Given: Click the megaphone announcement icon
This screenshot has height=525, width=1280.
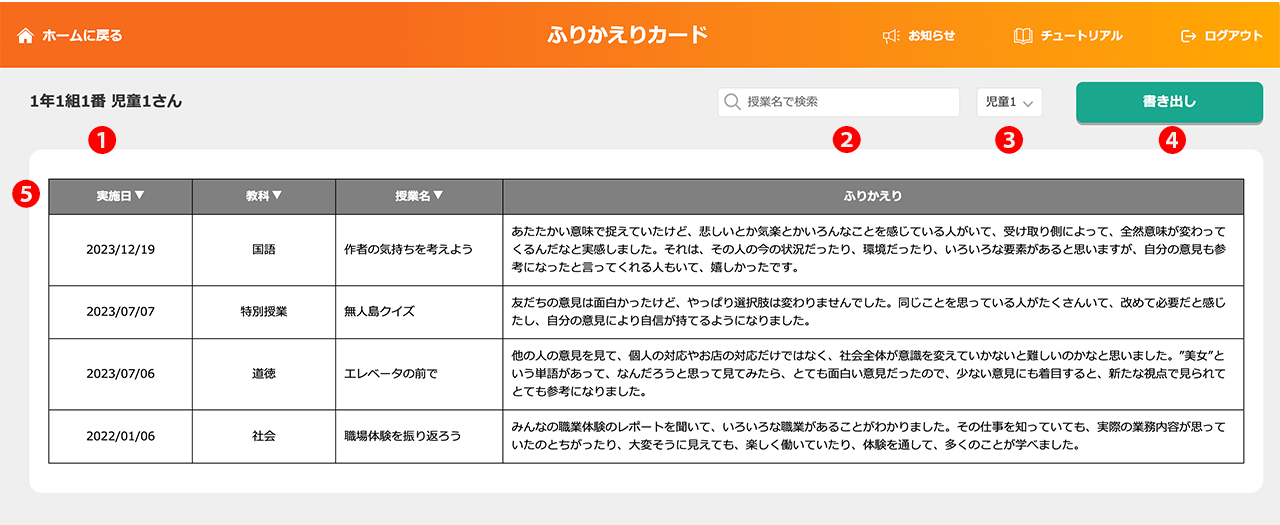Looking at the screenshot, I should pyautogui.click(x=891, y=36).
